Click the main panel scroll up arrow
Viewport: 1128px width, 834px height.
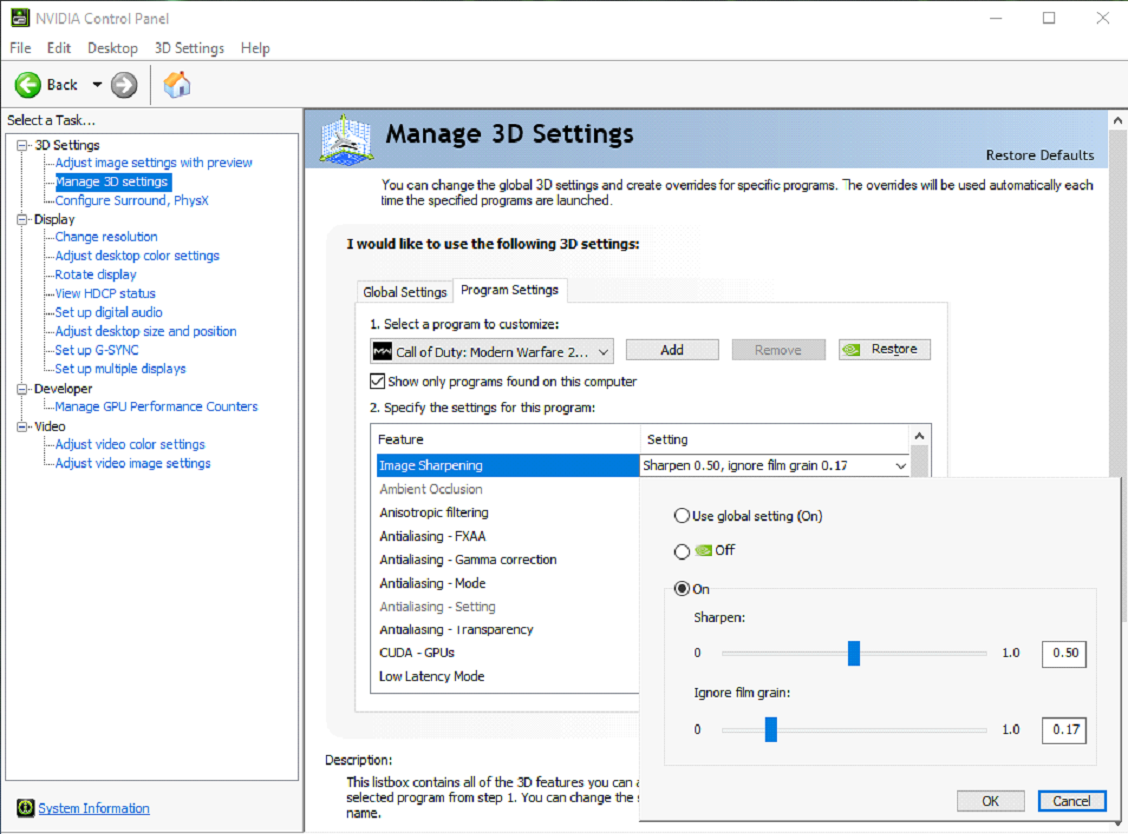point(1117,121)
